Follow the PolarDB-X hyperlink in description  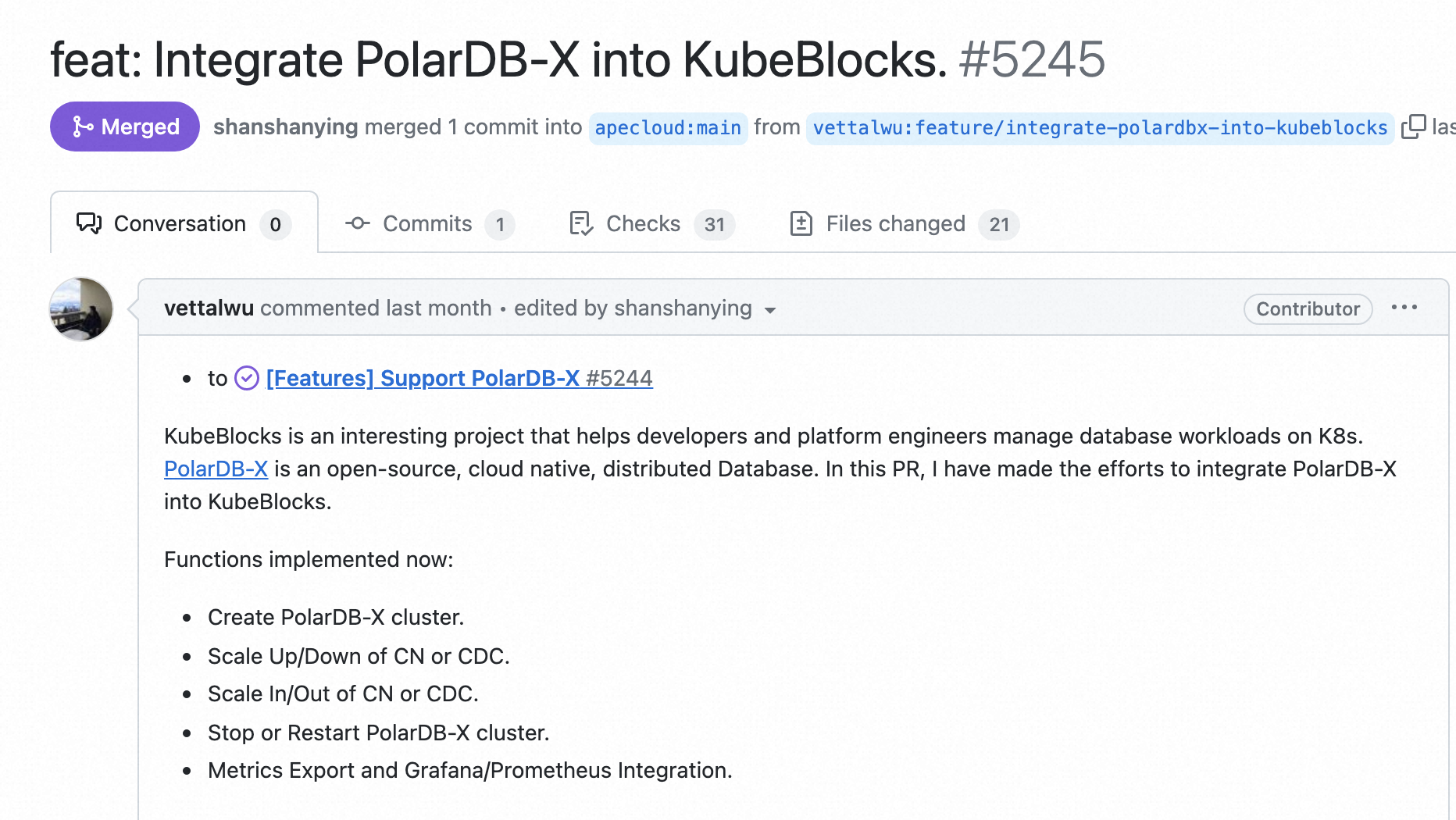[216, 469]
